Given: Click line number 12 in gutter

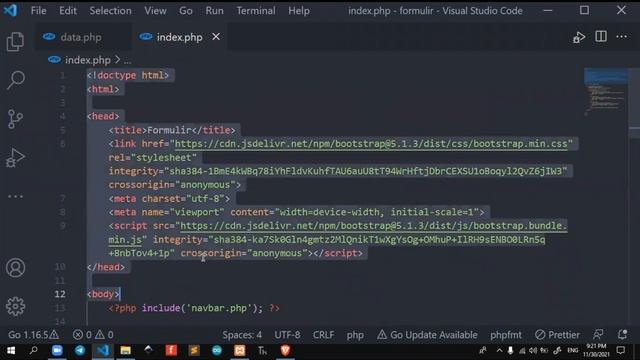Looking at the screenshot, I should click(60, 294).
